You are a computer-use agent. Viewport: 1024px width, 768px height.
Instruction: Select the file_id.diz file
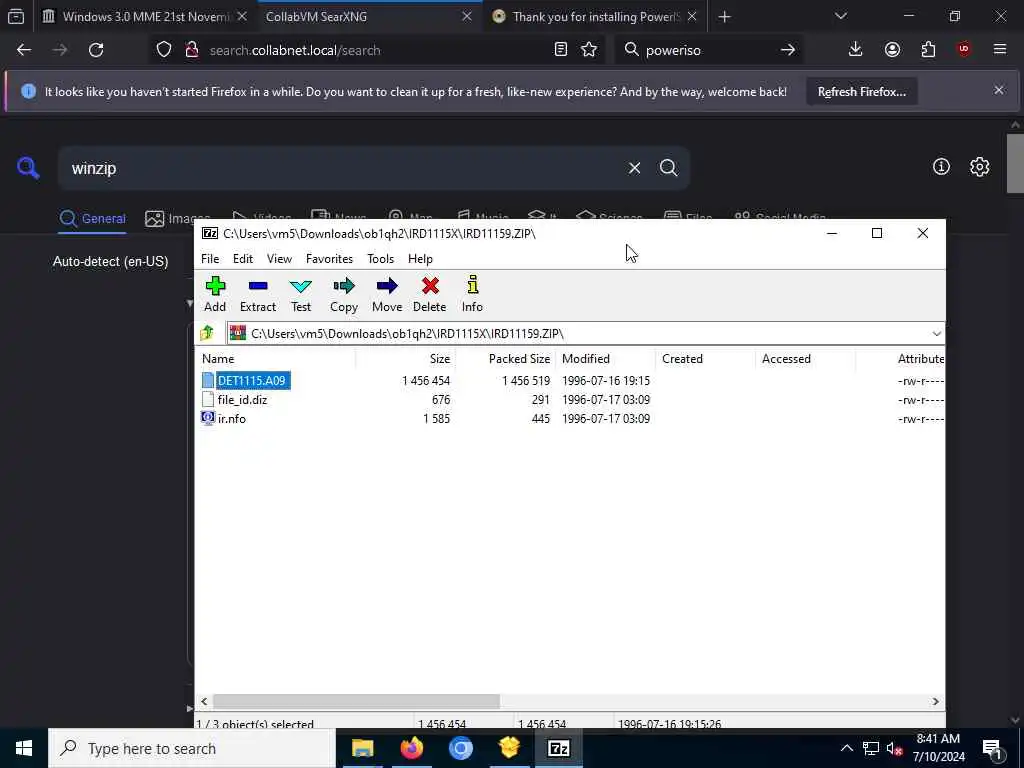242,400
